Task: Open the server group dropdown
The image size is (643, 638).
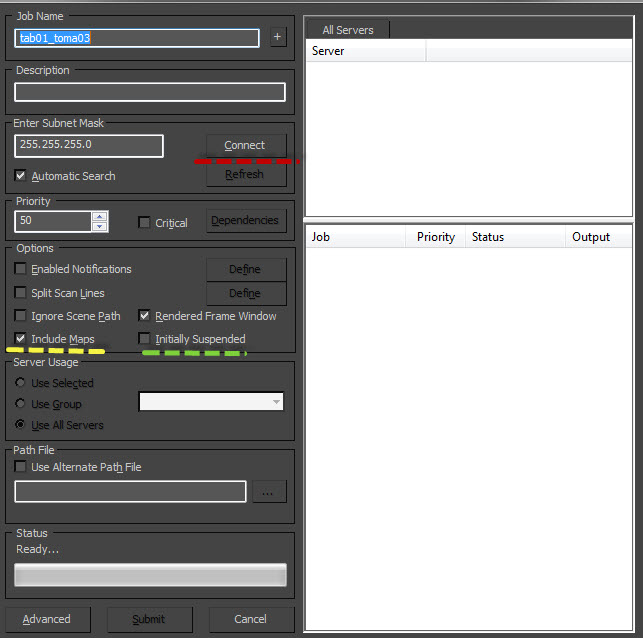Action: click(x=211, y=402)
